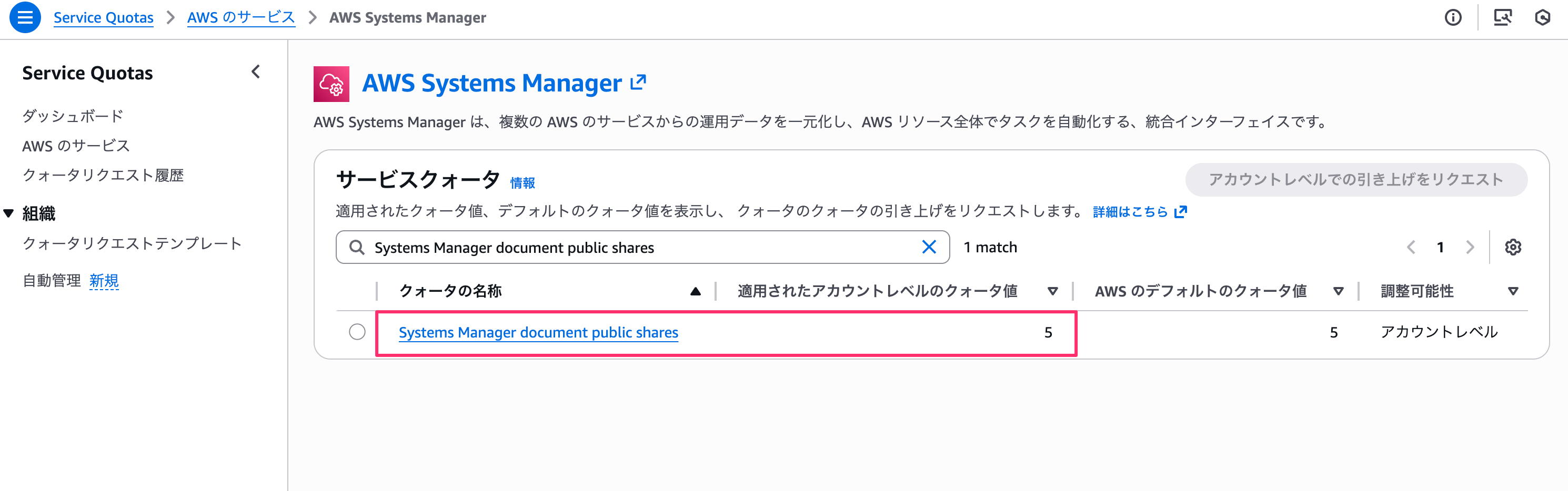Go to the next page with right chevron

coord(1470,247)
